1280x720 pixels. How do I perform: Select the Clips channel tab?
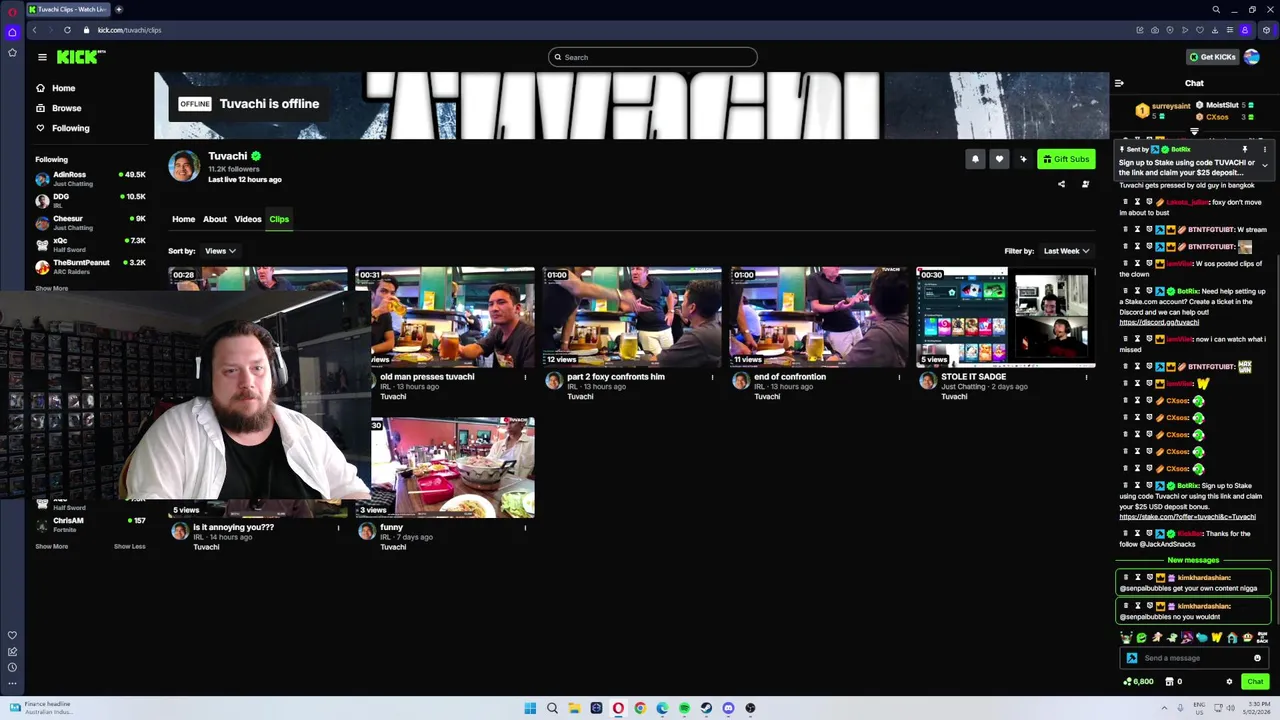(x=279, y=219)
